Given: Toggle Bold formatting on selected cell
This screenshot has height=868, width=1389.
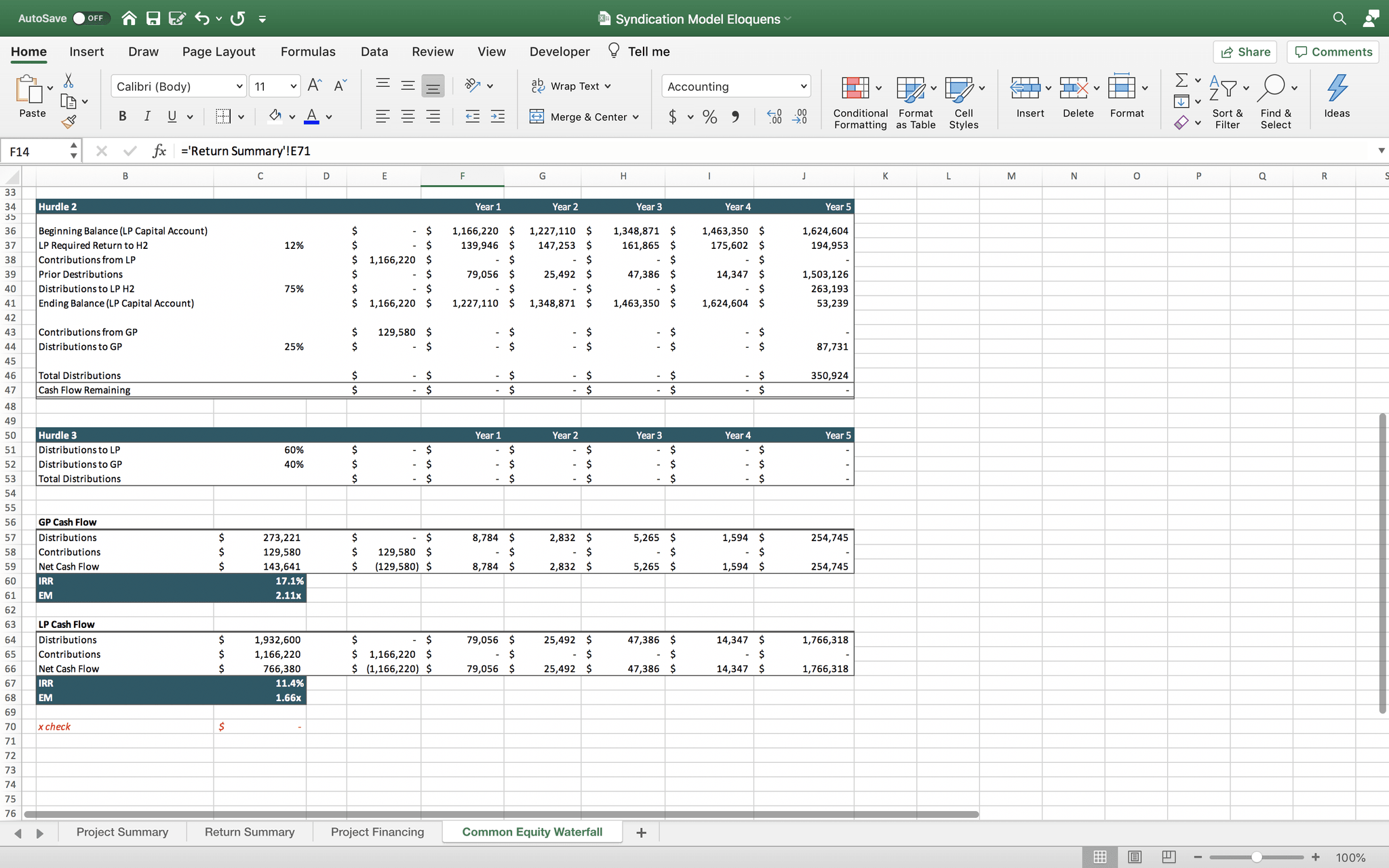Looking at the screenshot, I should pos(121,117).
